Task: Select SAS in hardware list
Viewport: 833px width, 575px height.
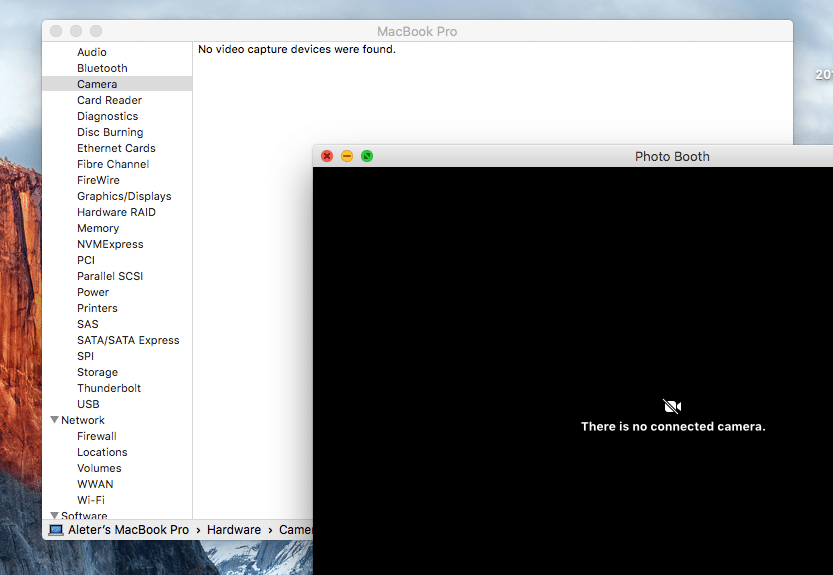Action: pyautogui.click(x=88, y=324)
